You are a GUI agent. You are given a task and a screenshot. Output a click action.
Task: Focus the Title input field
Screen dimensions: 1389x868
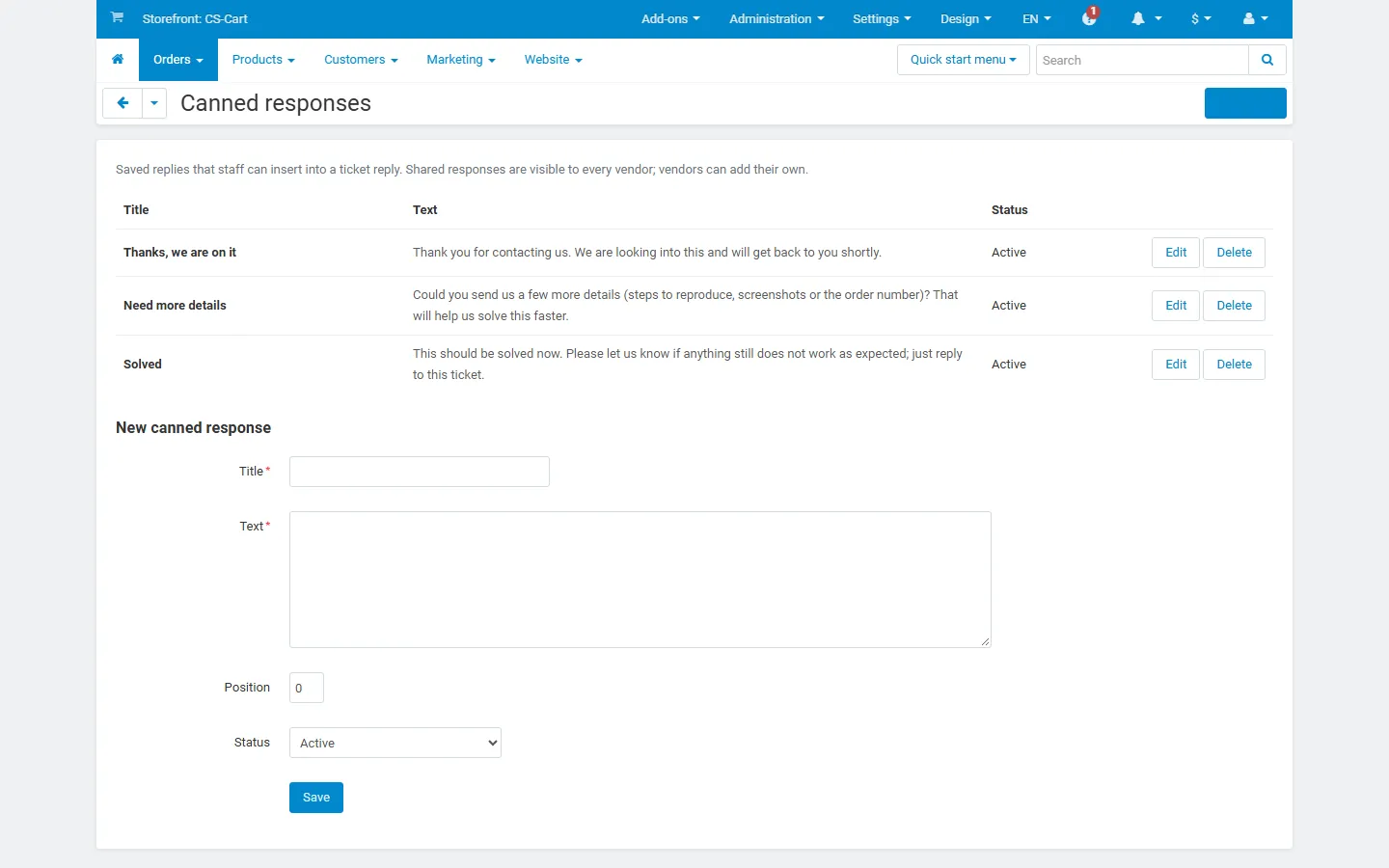[420, 472]
